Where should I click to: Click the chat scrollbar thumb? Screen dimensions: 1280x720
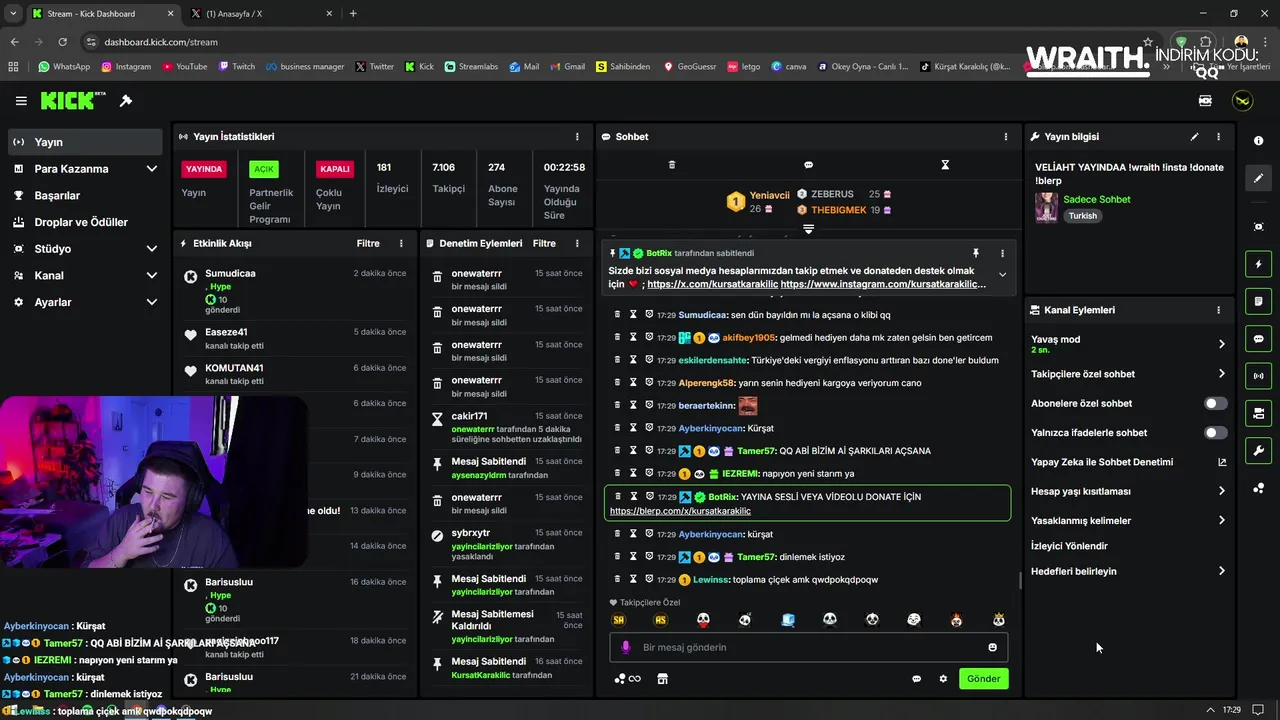[x=1019, y=580]
